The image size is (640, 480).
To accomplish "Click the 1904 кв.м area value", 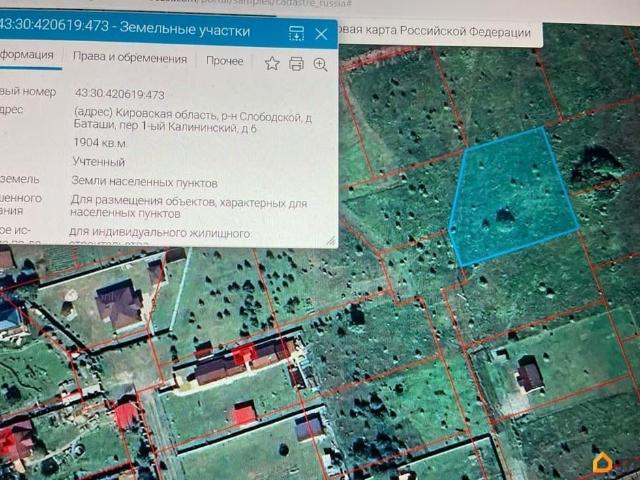I will pyautogui.click(x=100, y=143).
